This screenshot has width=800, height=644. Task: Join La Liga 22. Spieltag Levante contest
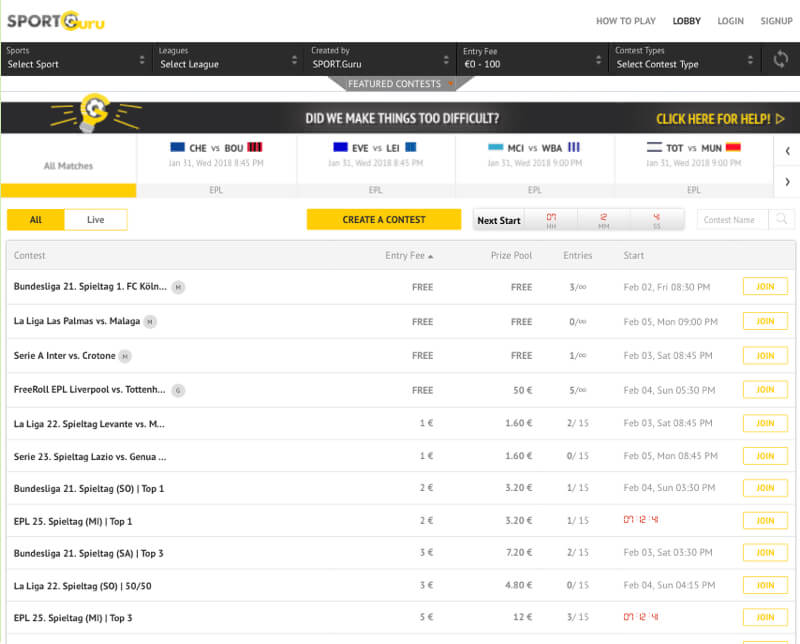point(765,424)
